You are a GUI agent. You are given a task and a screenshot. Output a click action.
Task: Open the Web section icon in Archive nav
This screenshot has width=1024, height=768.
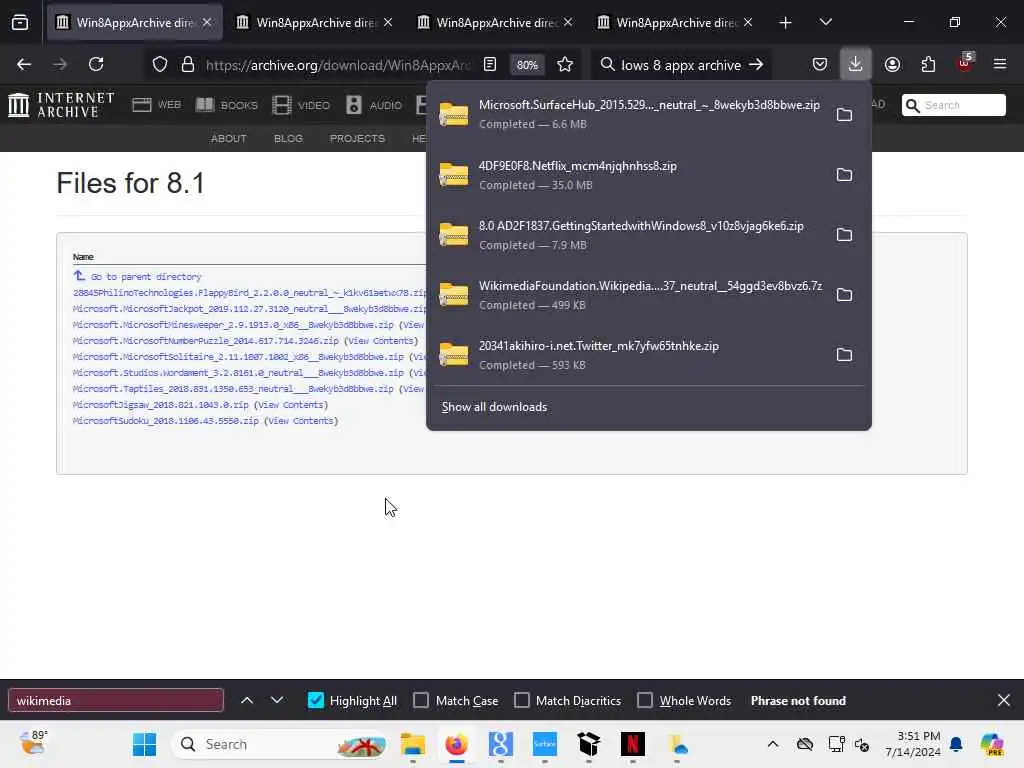pos(156,104)
